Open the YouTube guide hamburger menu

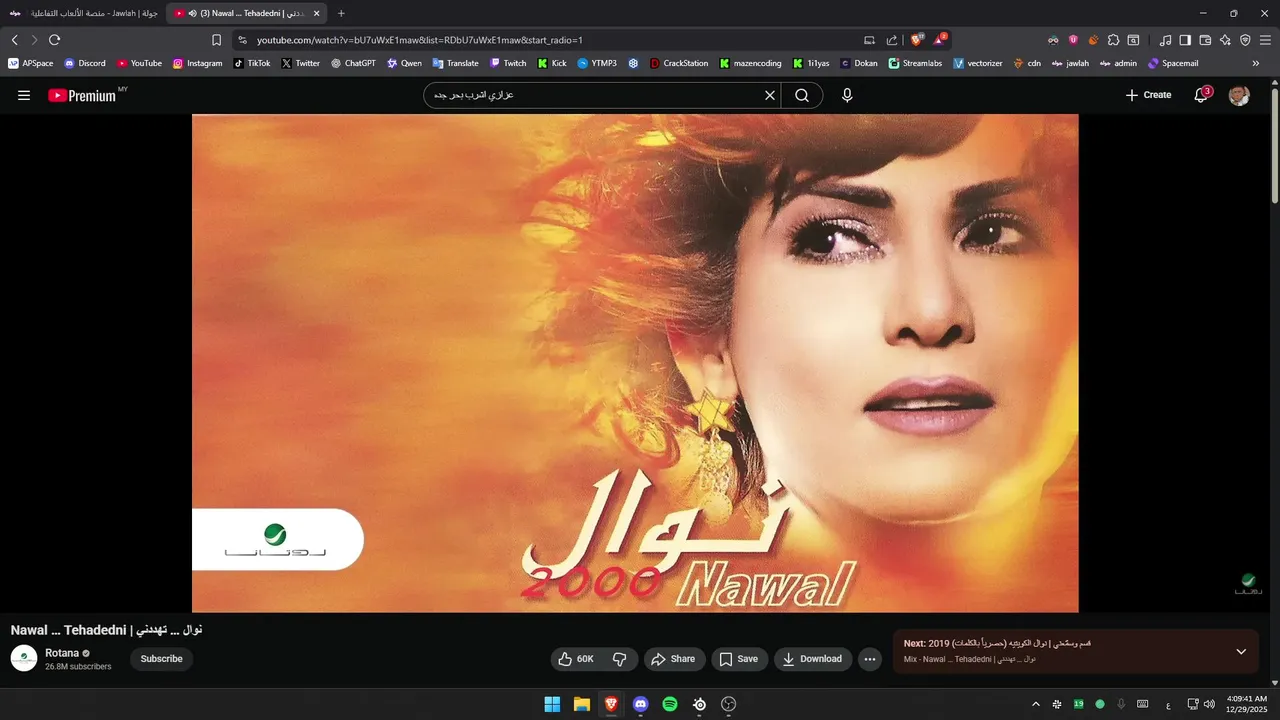(x=24, y=95)
